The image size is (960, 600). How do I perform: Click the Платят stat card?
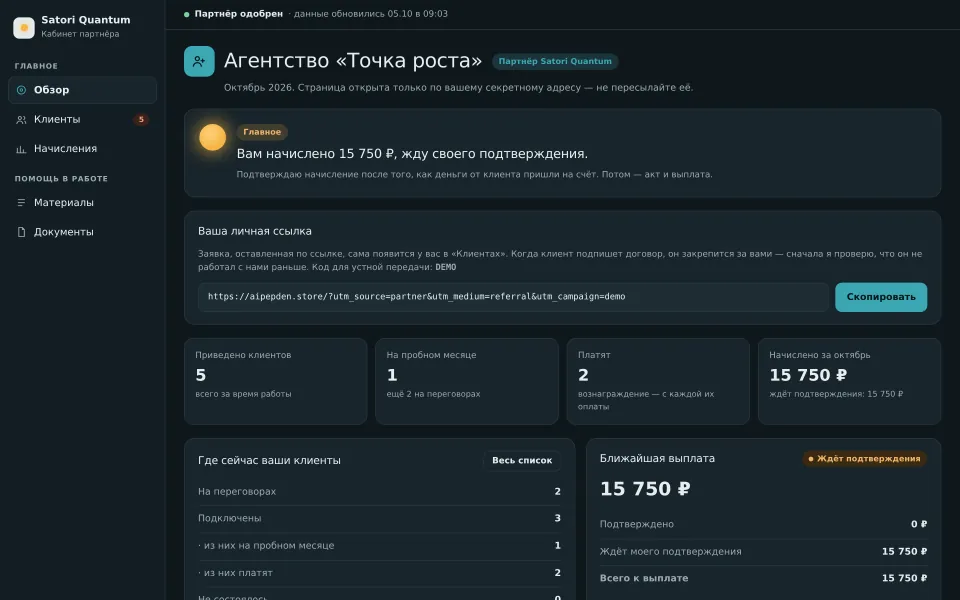(x=658, y=381)
